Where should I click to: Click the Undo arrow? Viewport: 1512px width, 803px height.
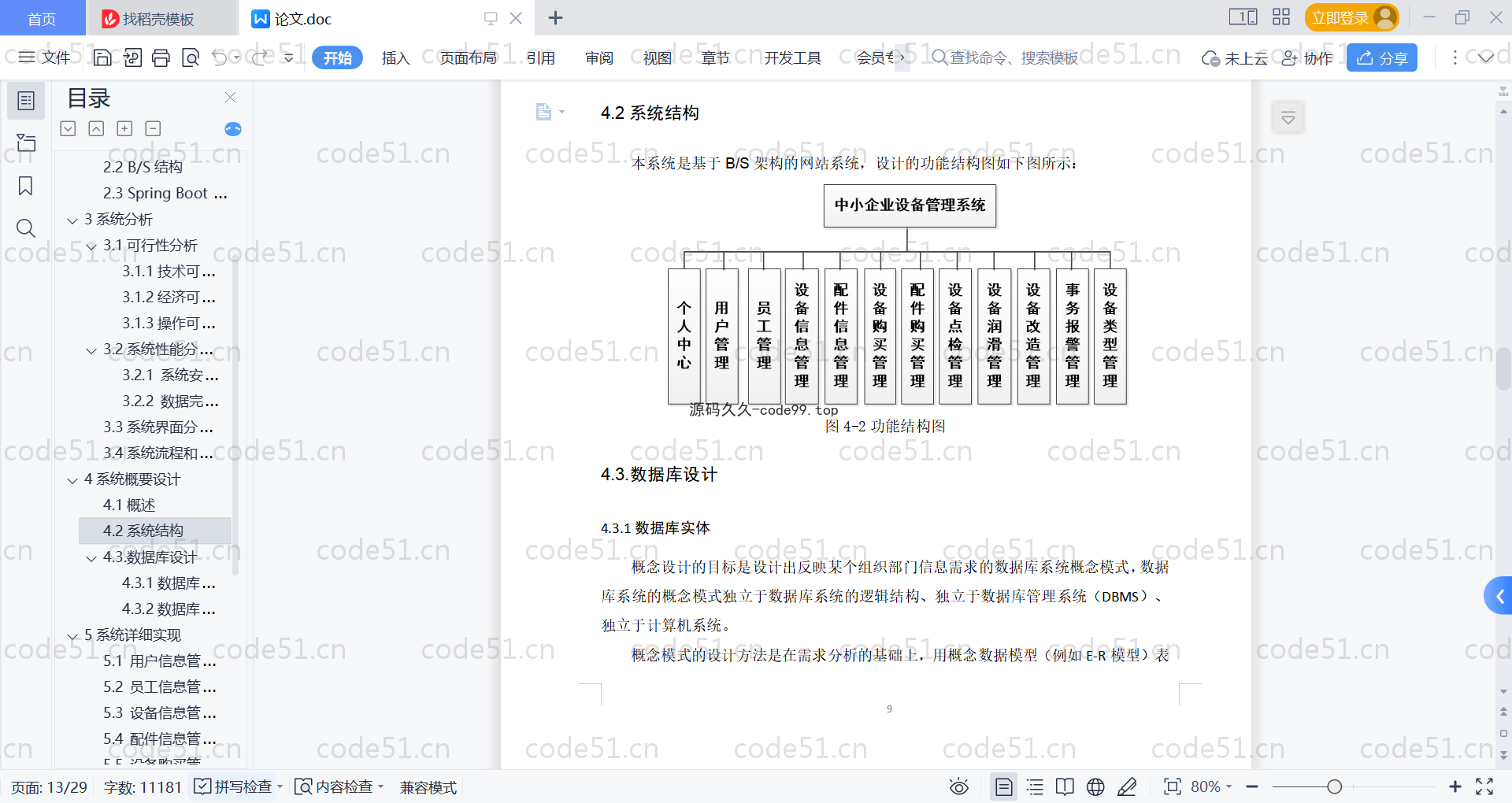(x=220, y=57)
